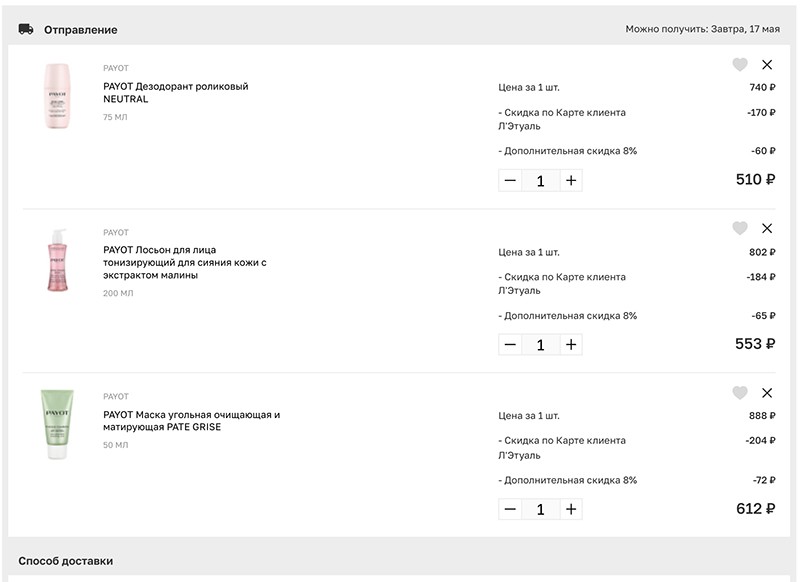Screen dimensions: 800x582
Task: Increase deodorant quantity with plus button
Action: pos(571,181)
